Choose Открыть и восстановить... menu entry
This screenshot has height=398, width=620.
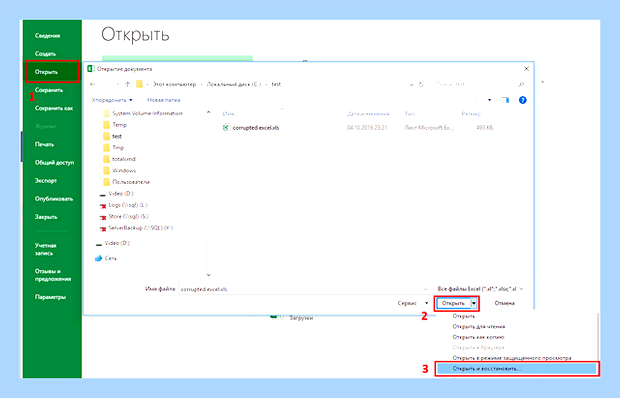pyautogui.click(x=516, y=368)
